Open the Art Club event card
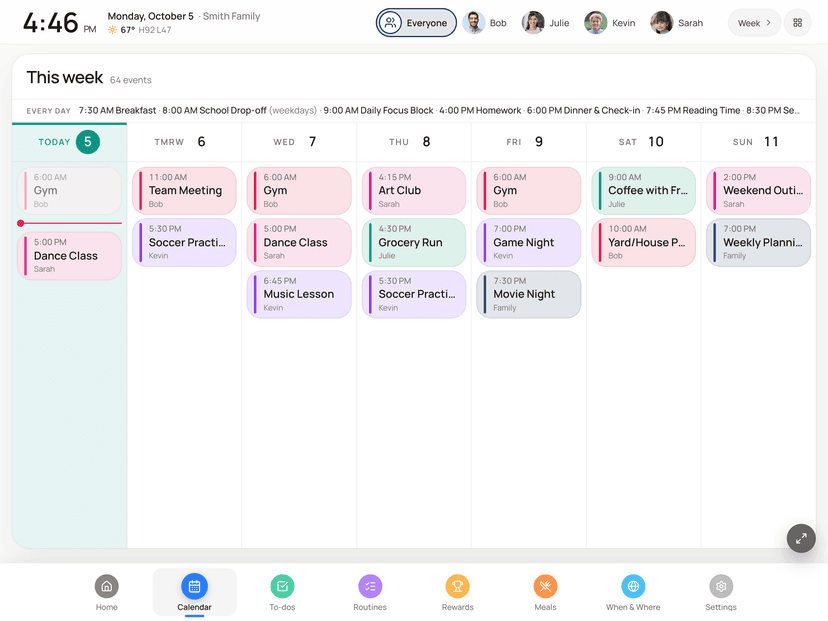828x621 pixels. 414,191
